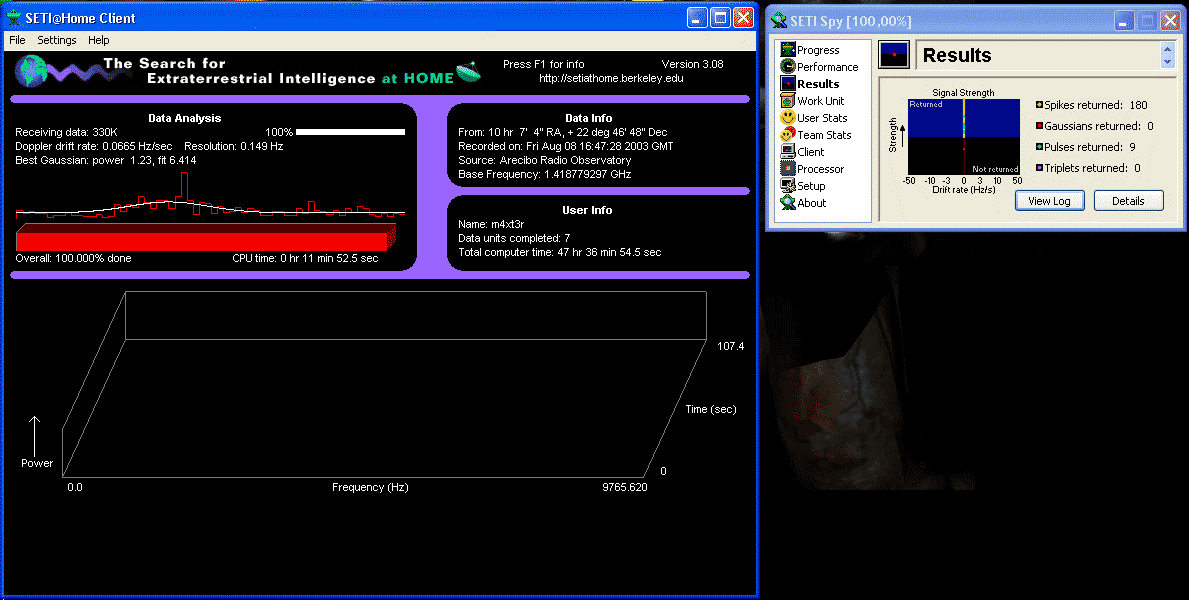Click the 'Total computer time' text line

pyautogui.click(x=560, y=253)
